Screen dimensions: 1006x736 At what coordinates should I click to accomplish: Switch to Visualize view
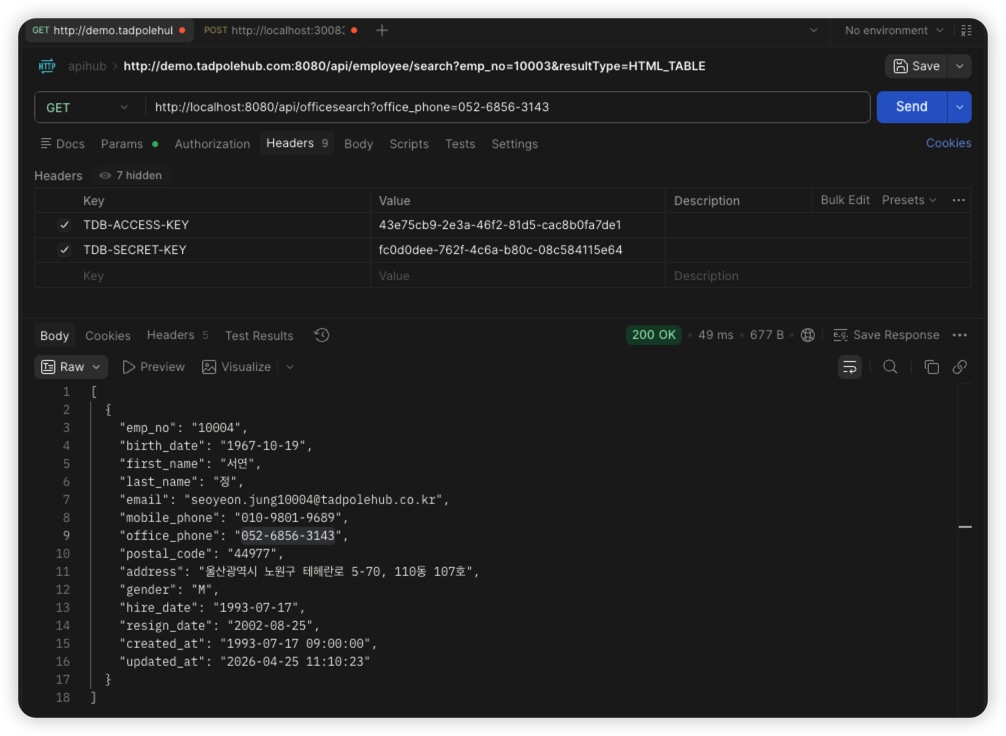[236, 367]
